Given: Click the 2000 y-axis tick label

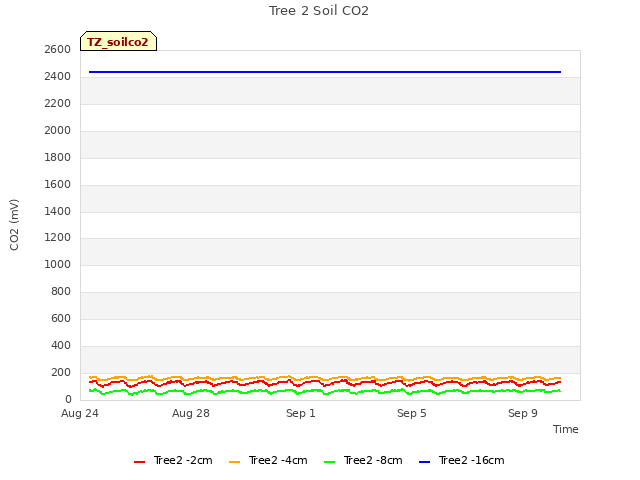Looking at the screenshot, I should coord(58,131).
